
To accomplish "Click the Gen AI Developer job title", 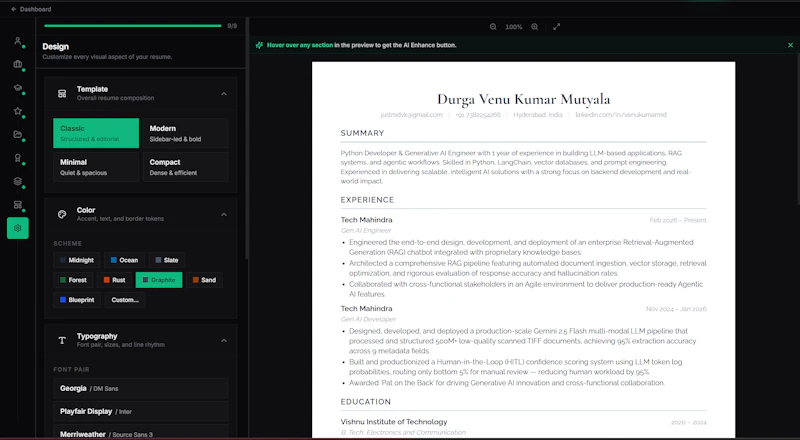I will coord(368,319).
